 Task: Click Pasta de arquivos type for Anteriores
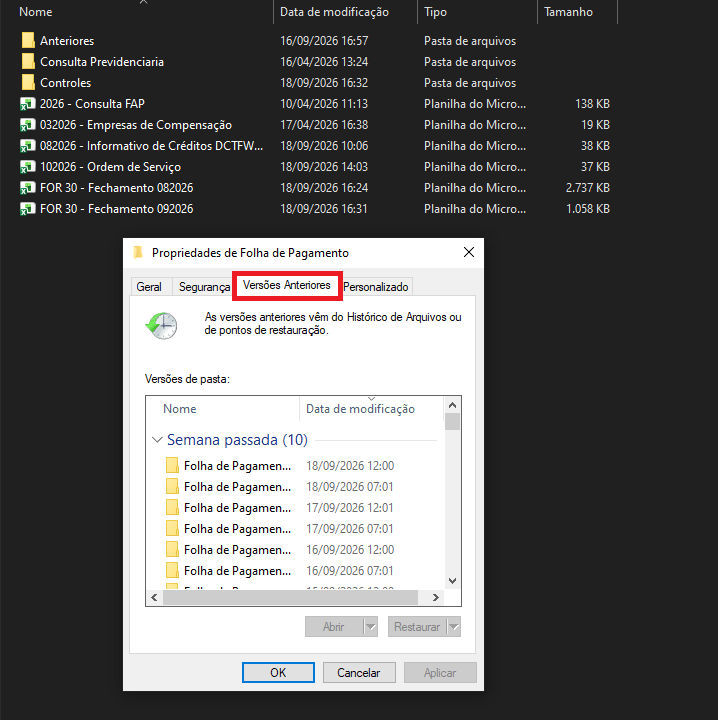pos(470,41)
